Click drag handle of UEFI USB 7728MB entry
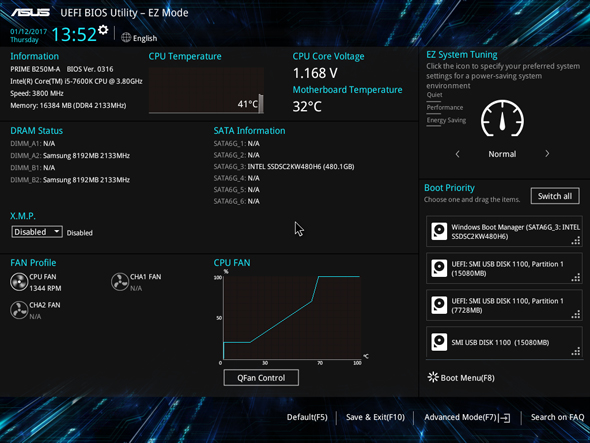590x443 pixels. (x=576, y=315)
